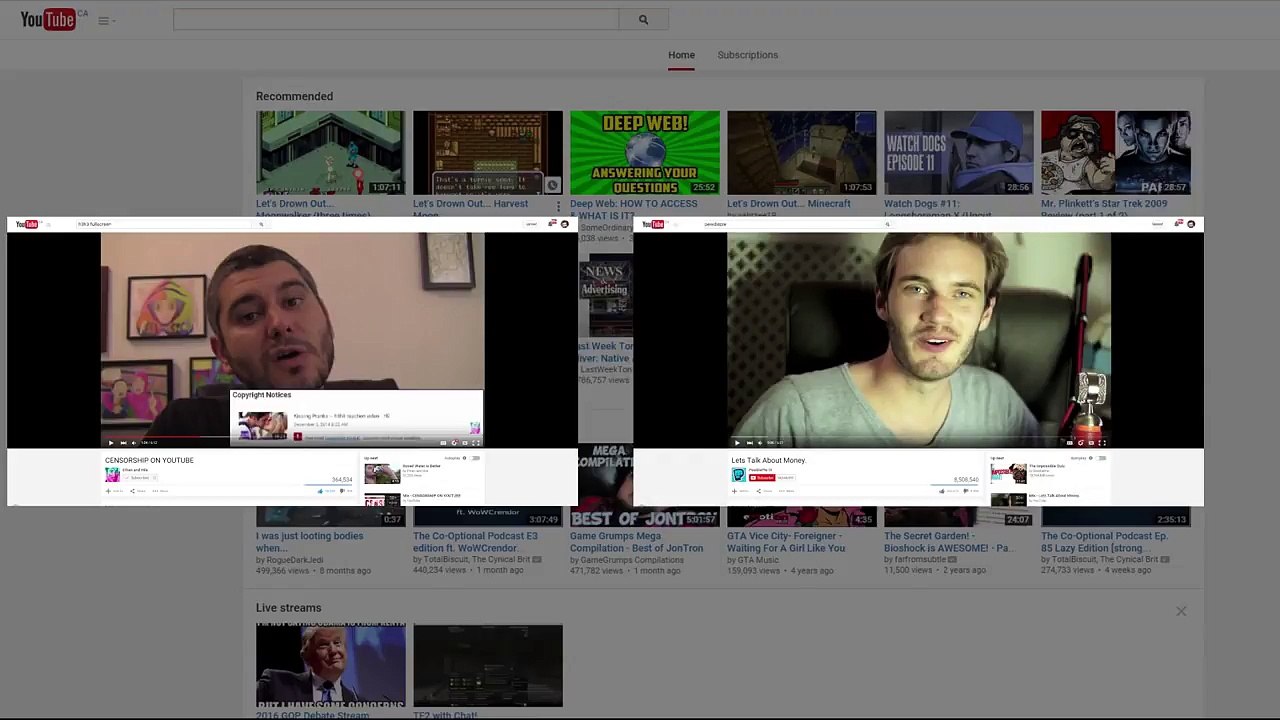Enter fullscreen on CENSORSHIP ON YOUTUBE player
This screenshot has width=1280, height=720.
pyautogui.click(x=475, y=443)
